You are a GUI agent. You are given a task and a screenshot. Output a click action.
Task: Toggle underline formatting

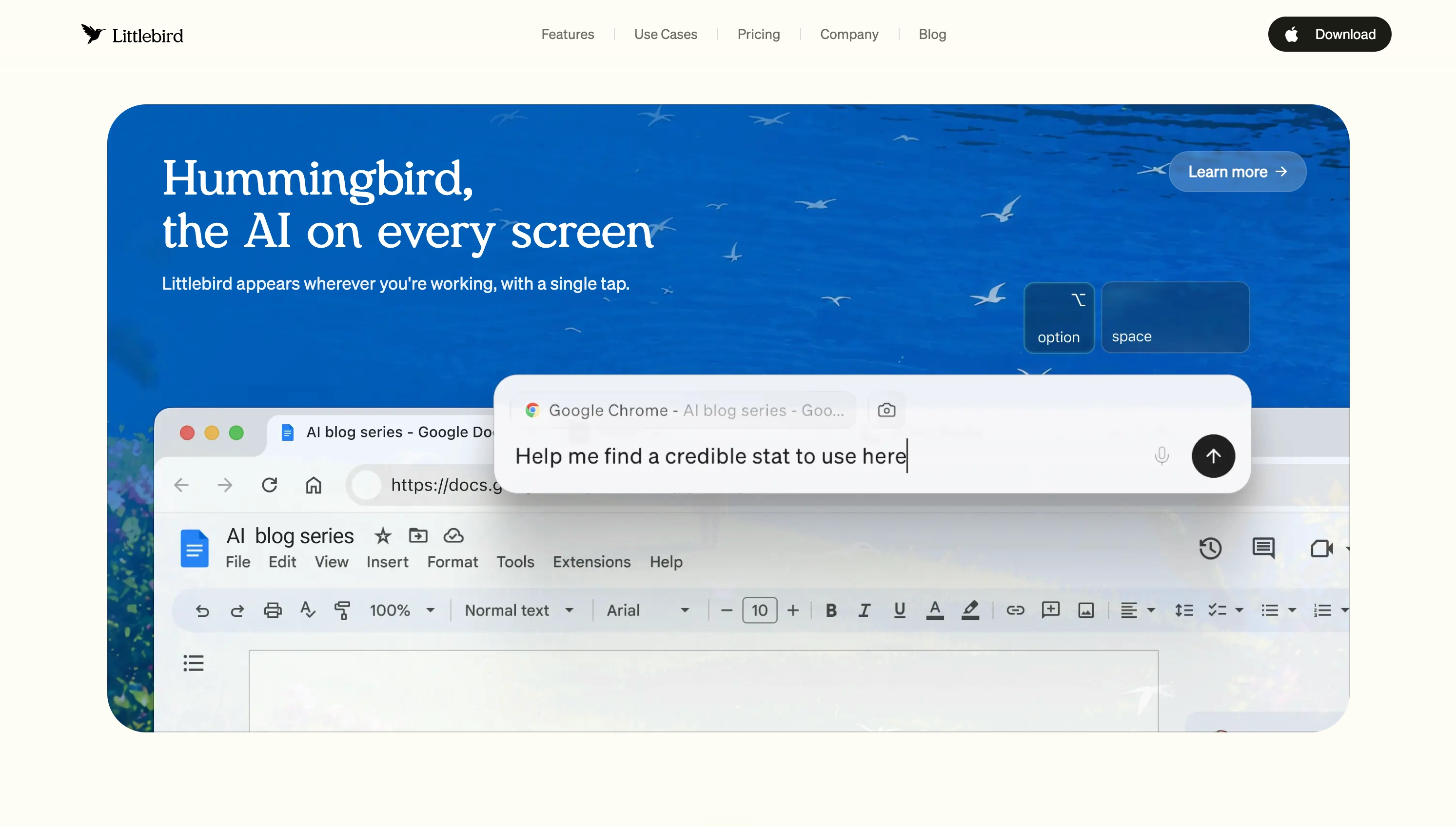[x=900, y=610]
